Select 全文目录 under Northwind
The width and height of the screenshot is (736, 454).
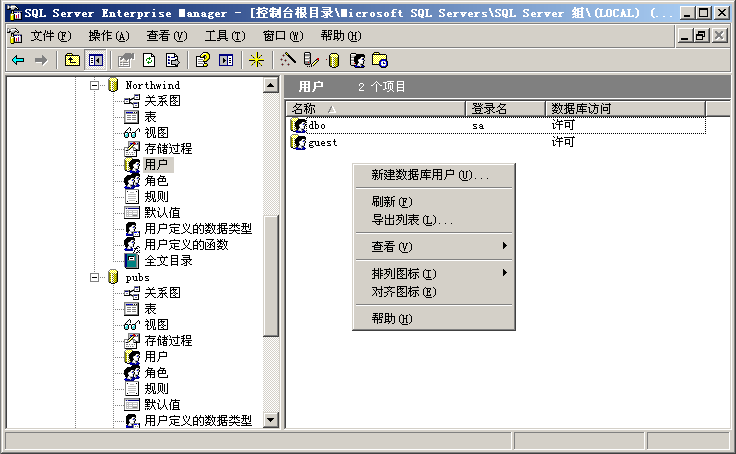[168, 261]
